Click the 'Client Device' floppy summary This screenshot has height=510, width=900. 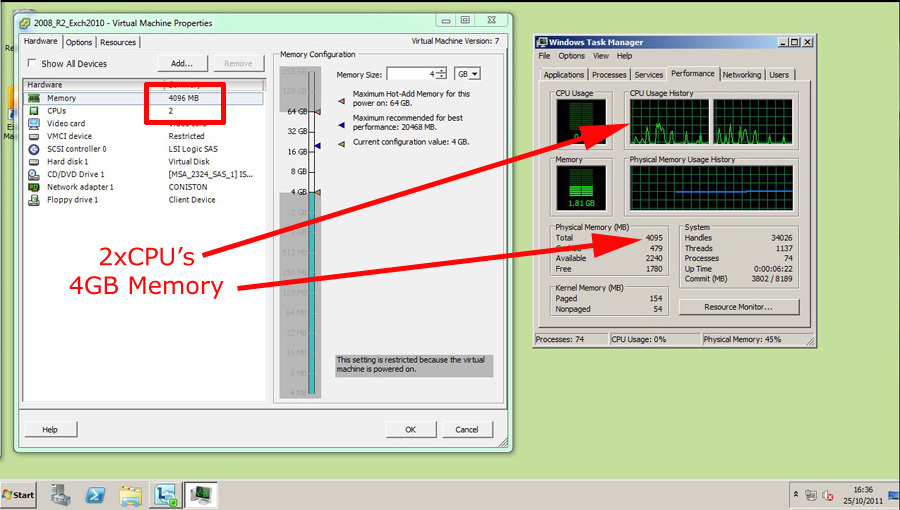point(192,200)
